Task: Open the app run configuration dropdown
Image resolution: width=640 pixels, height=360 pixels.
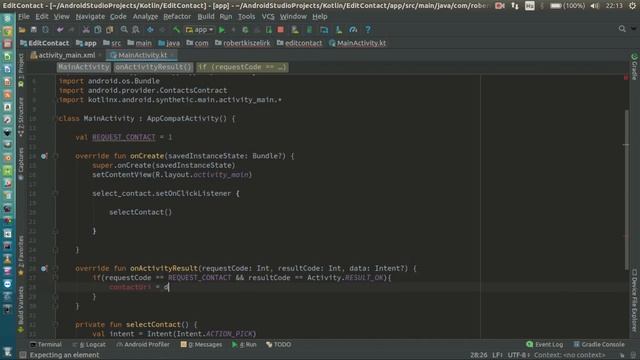Action: point(200,30)
